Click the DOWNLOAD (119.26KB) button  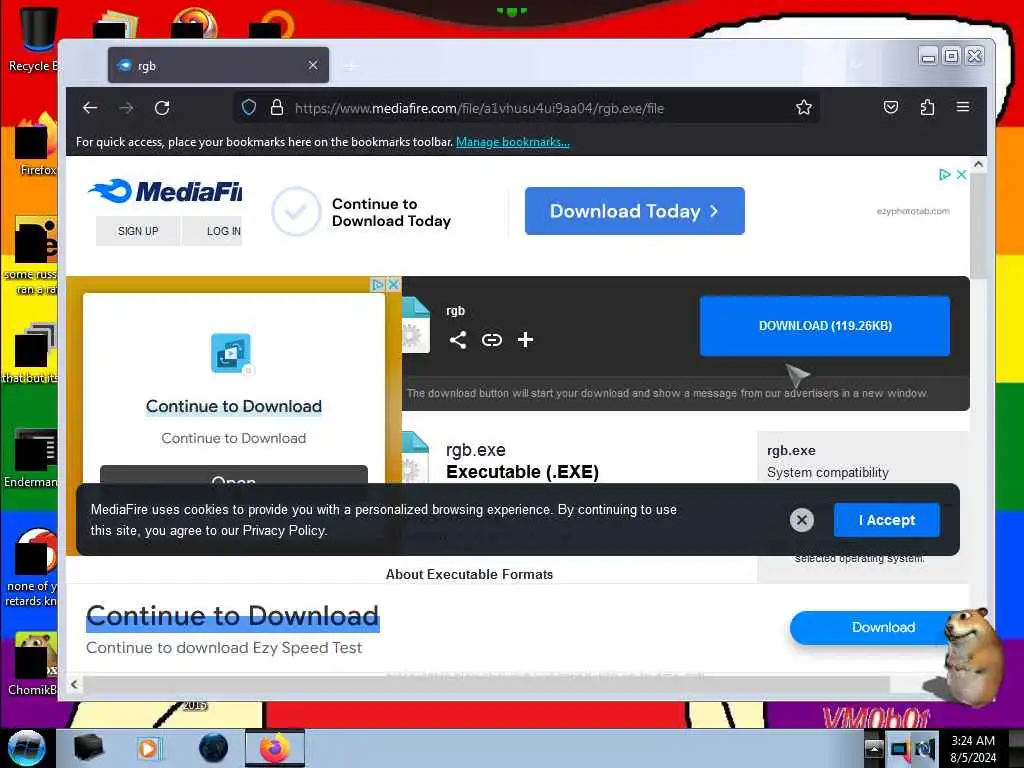click(x=825, y=326)
